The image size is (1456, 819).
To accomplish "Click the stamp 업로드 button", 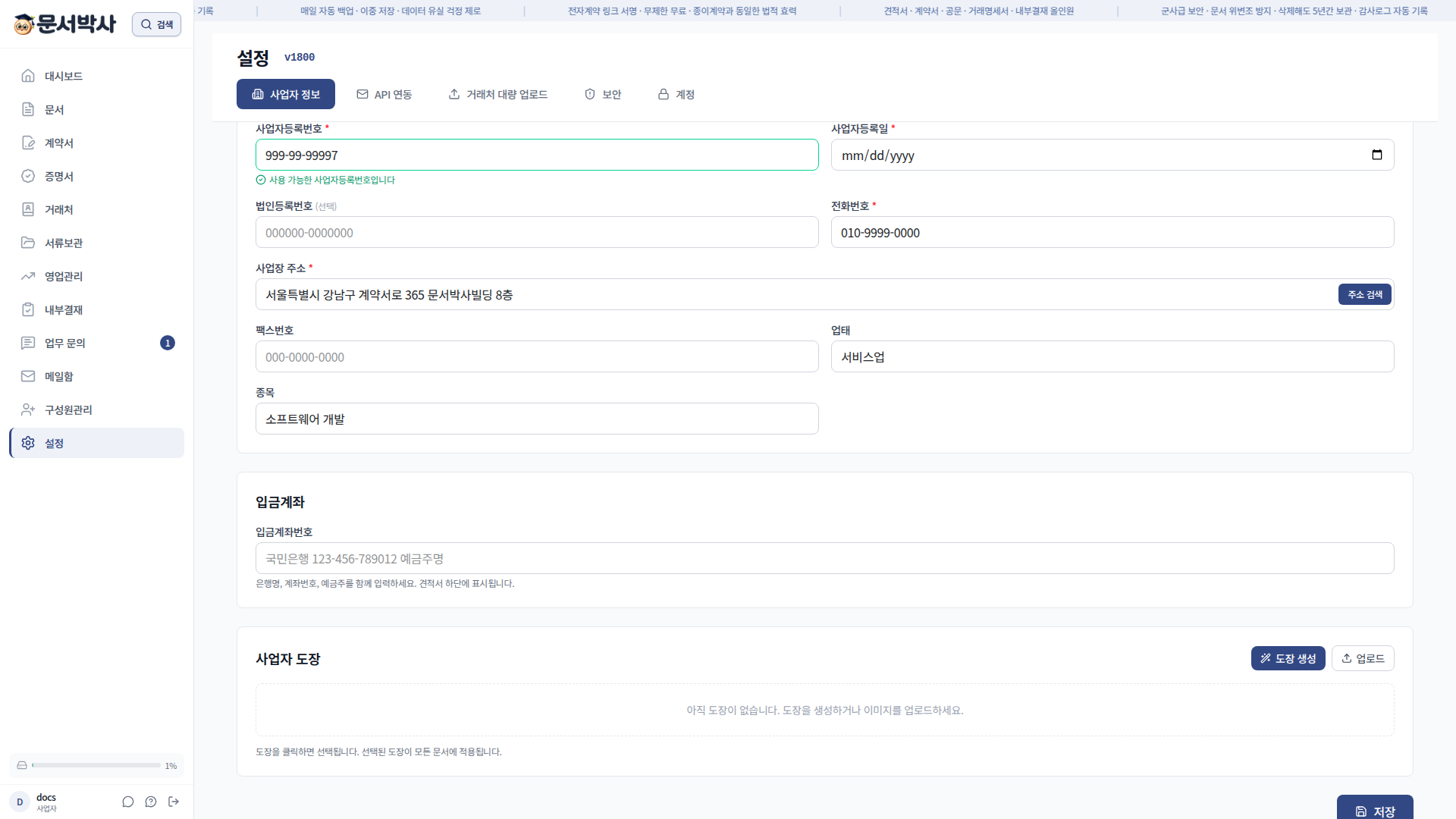I will pos(1363,658).
